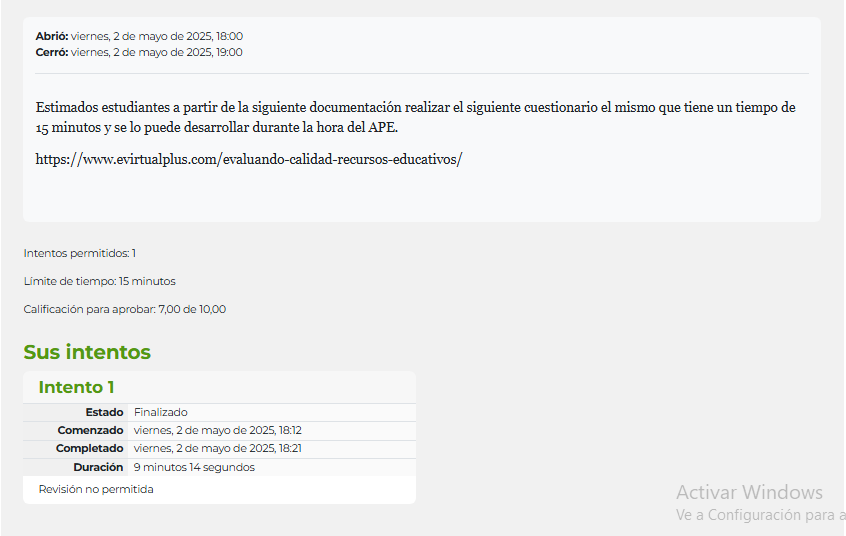This screenshot has height=536, width=846.
Task: Click the "Comenzado" row label
Action: pyautogui.click(x=91, y=430)
